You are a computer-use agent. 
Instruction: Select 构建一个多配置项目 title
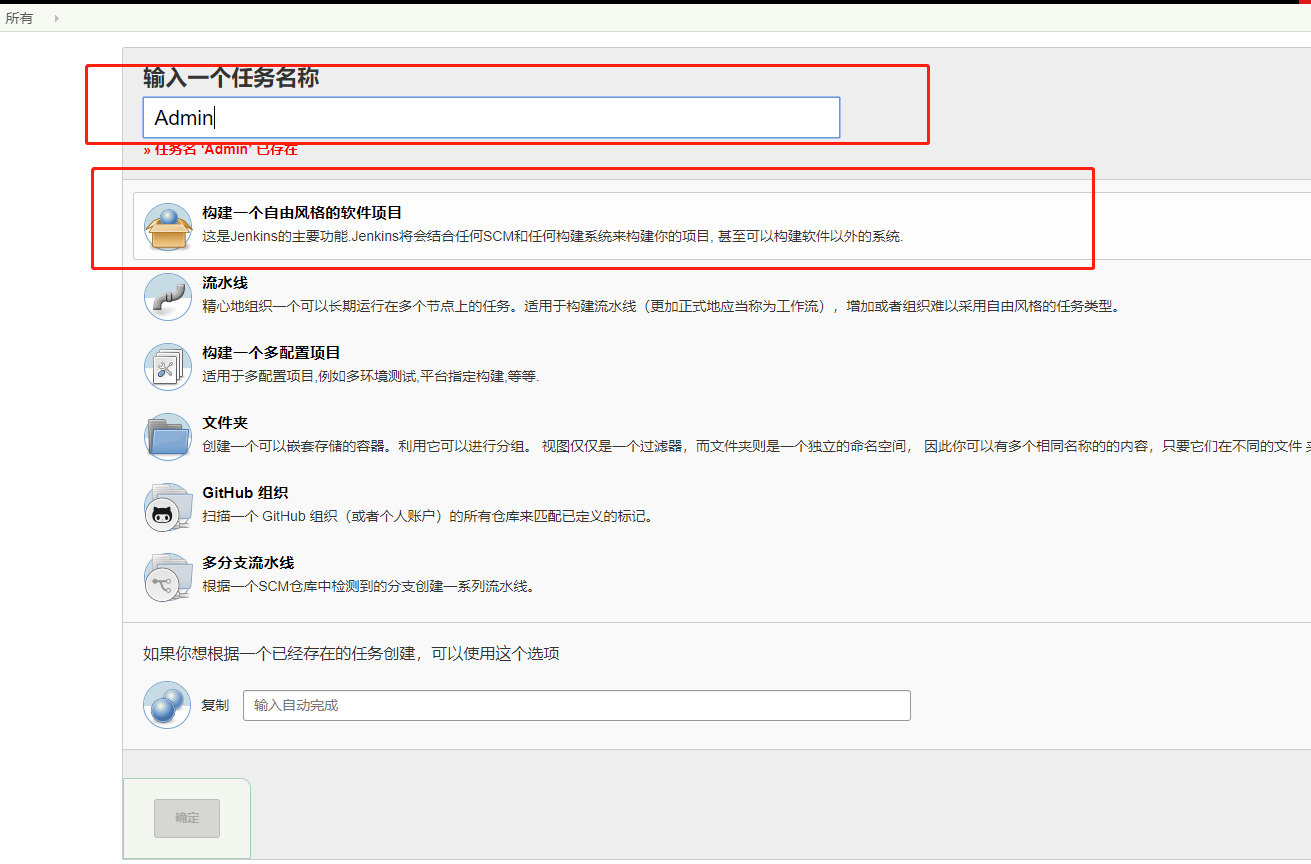[x=271, y=353]
